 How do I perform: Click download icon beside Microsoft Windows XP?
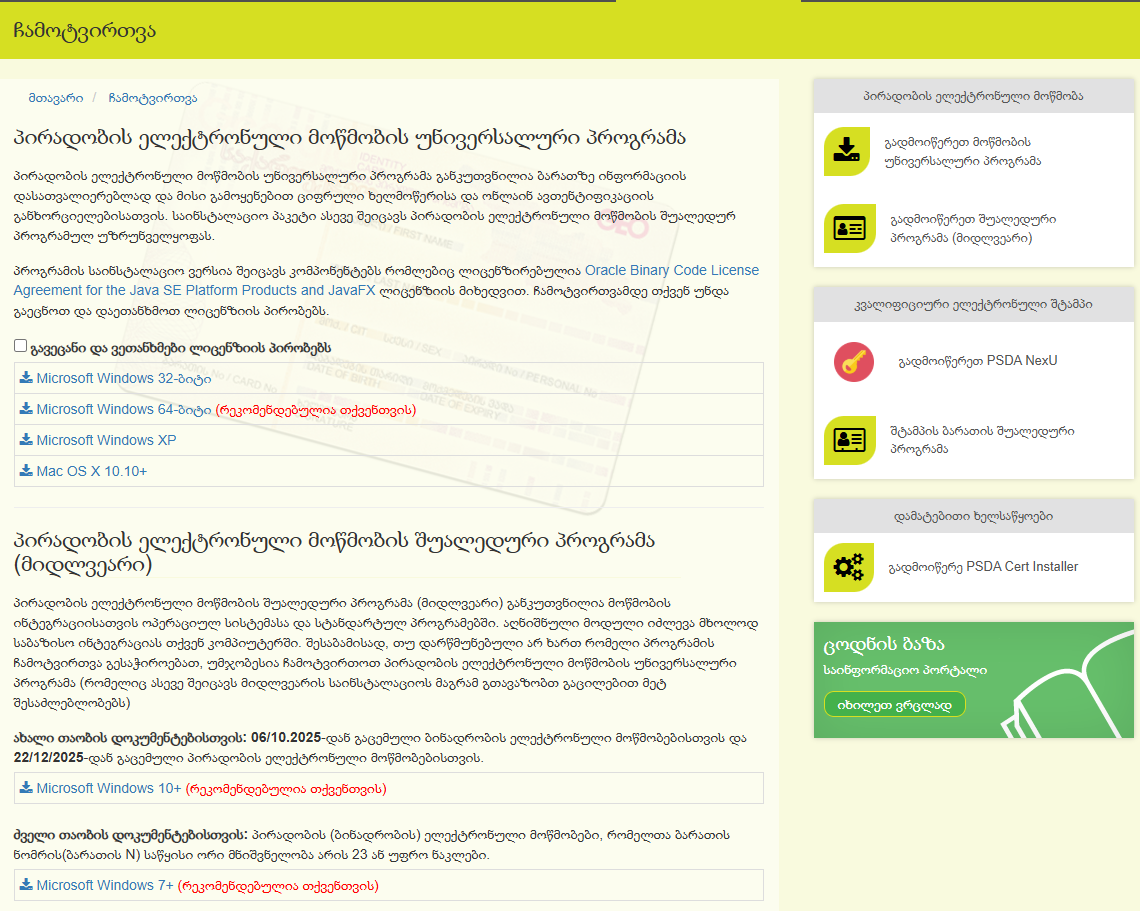(x=26, y=440)
